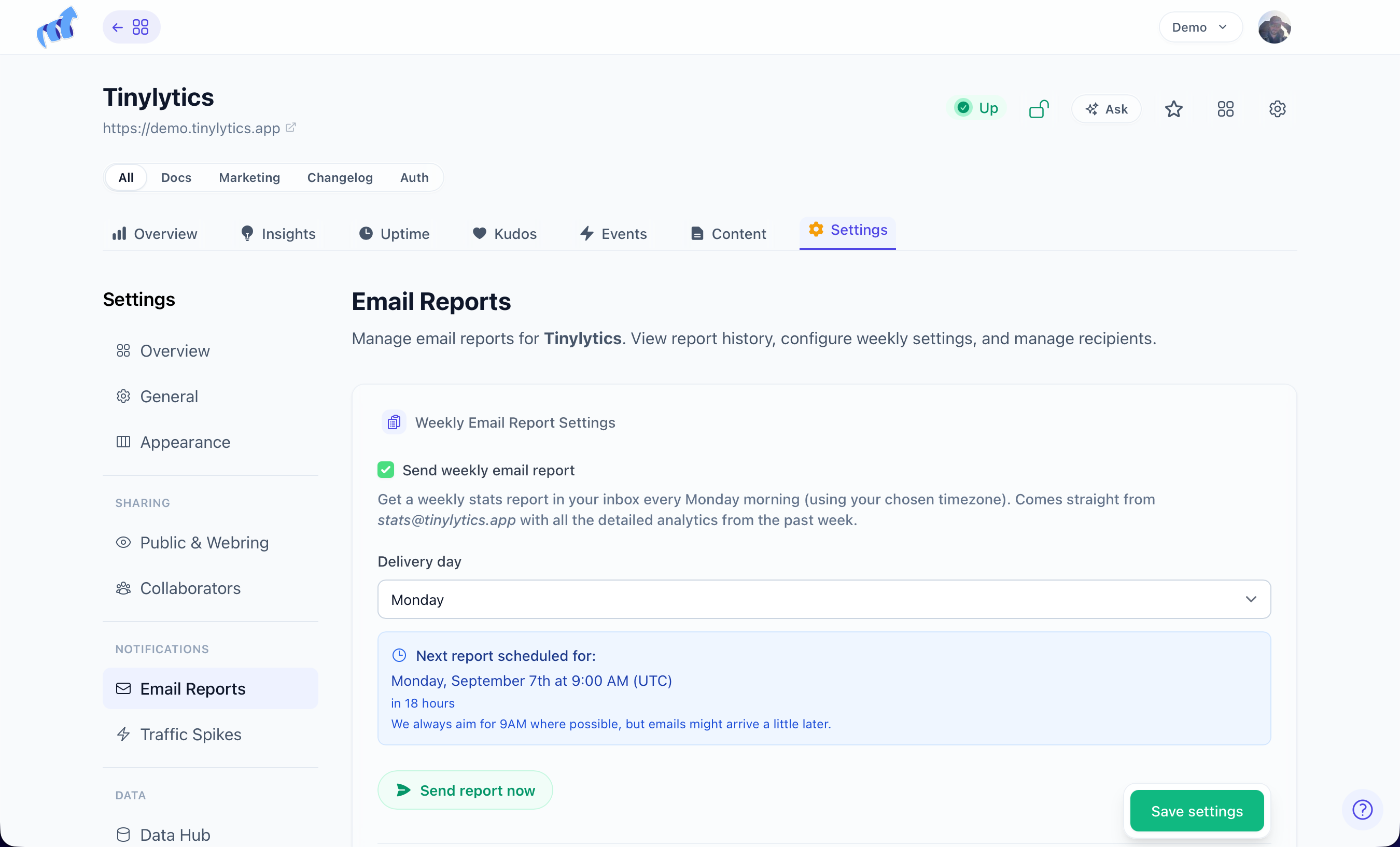
Task: Open Collaborators settings
Action: click(x=210, y=588)
